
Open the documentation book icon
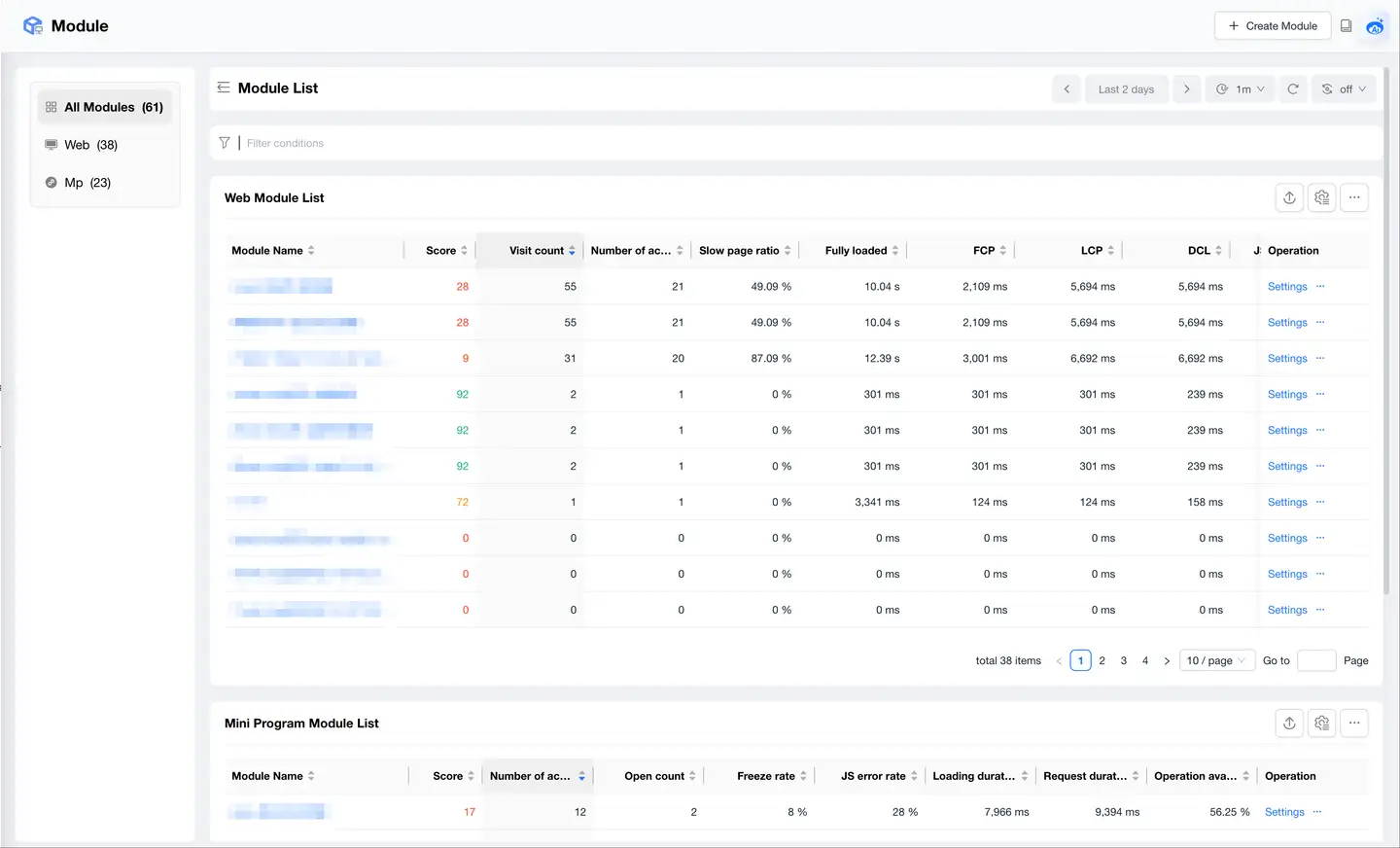(x=1347, y=25)
